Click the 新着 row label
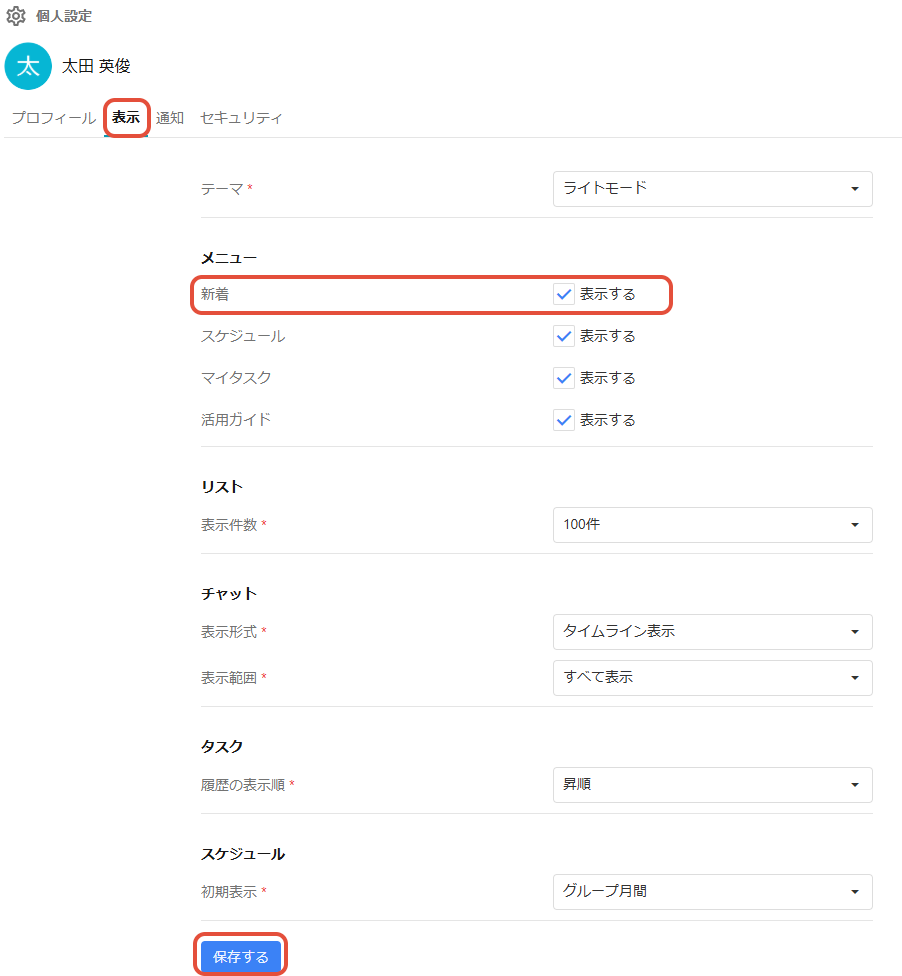This screenshot has width=902, height=976. tap(215, 294)
